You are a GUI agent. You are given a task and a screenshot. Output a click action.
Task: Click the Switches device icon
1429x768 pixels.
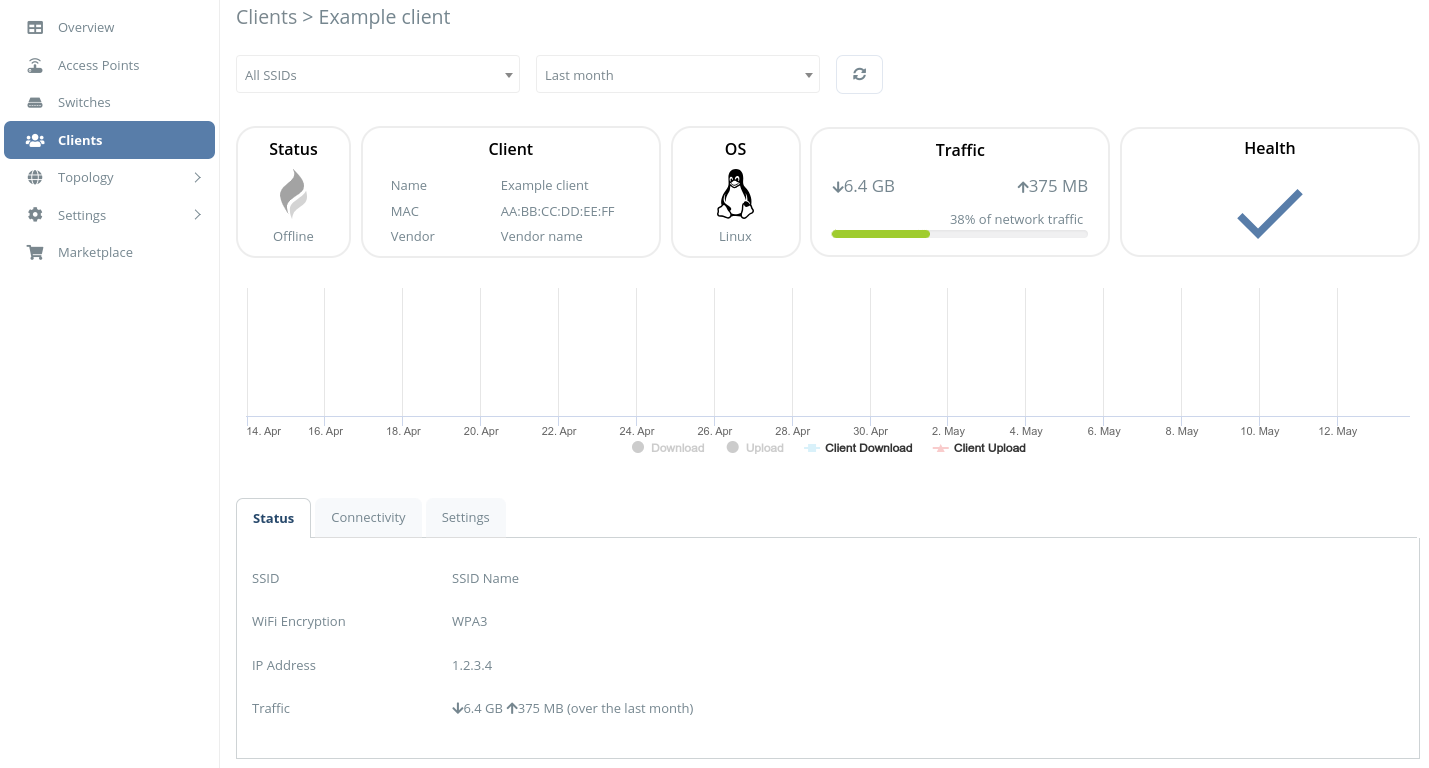tap(35, 102)
